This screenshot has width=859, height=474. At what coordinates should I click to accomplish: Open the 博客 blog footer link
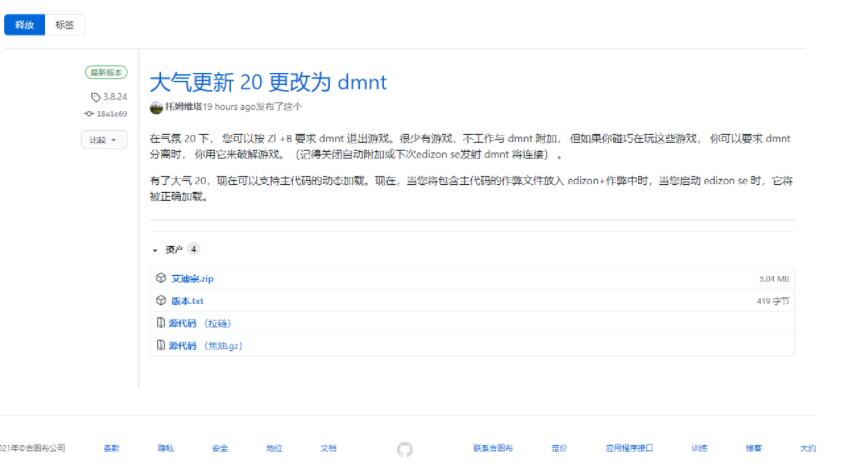[x=754, y=448]
